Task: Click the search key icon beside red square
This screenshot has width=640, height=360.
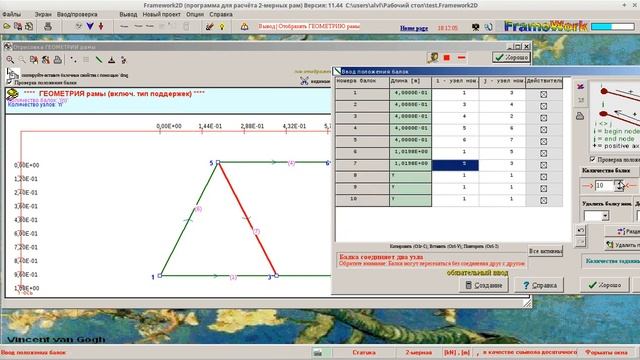Action: pyautogui.click(x=433, y=58)
